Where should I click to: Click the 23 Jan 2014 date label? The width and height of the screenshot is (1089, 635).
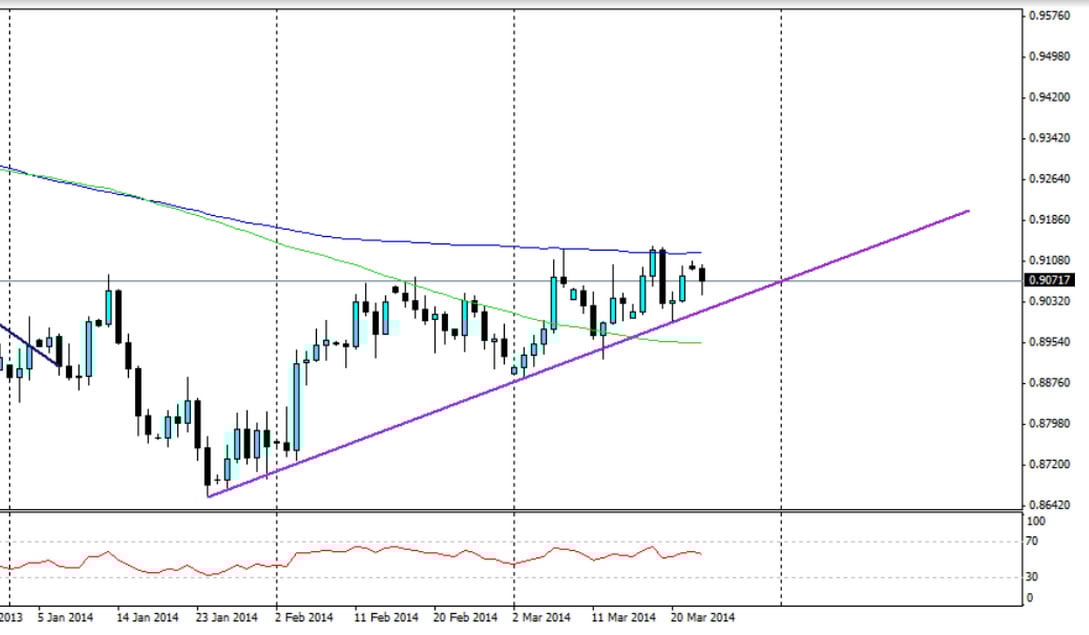(227, 617)
